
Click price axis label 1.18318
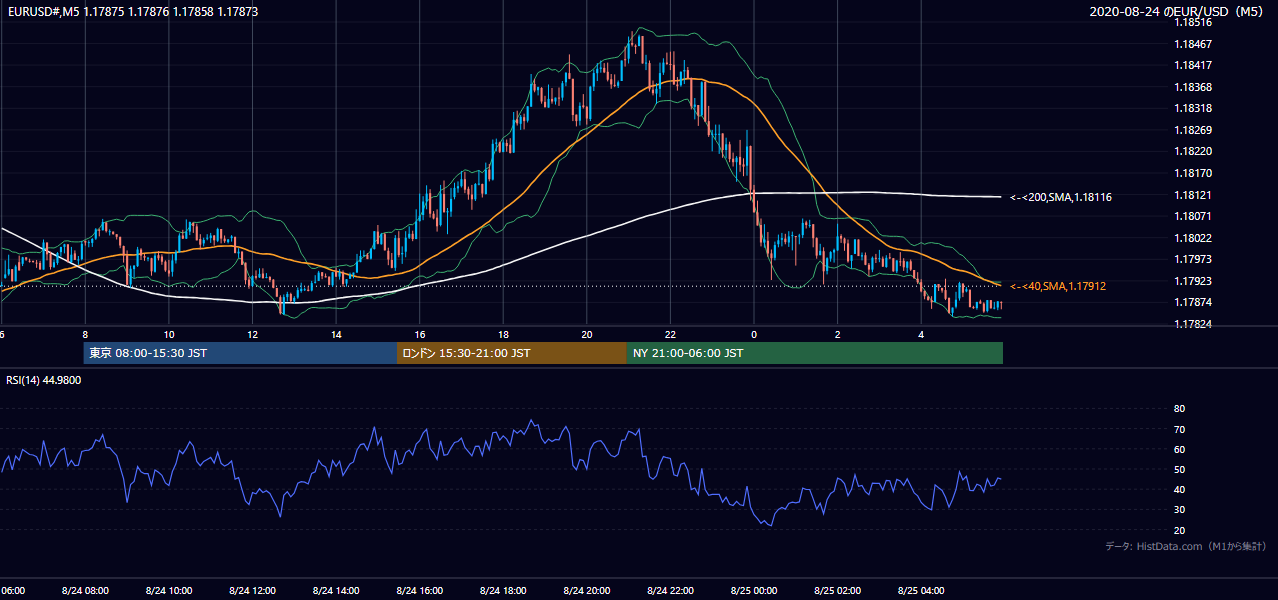[1194, 108]
